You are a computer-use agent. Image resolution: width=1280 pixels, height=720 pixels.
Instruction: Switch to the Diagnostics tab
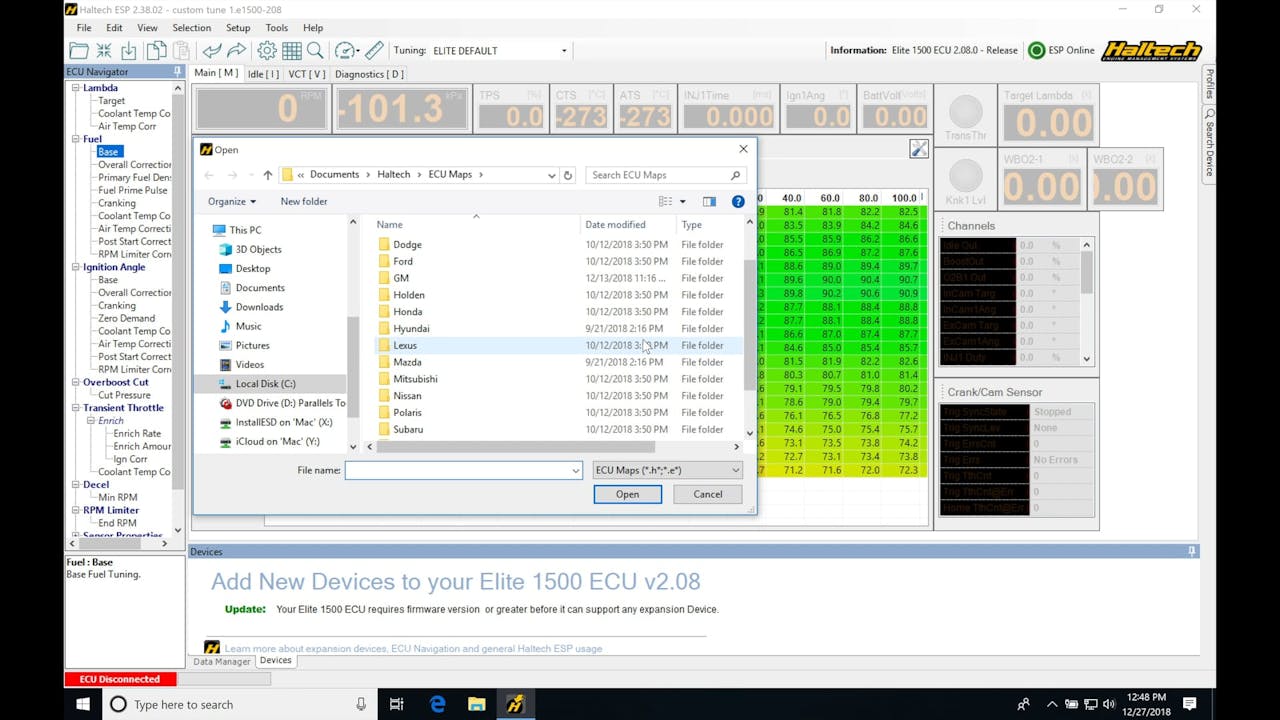click(x=369, y=73)
